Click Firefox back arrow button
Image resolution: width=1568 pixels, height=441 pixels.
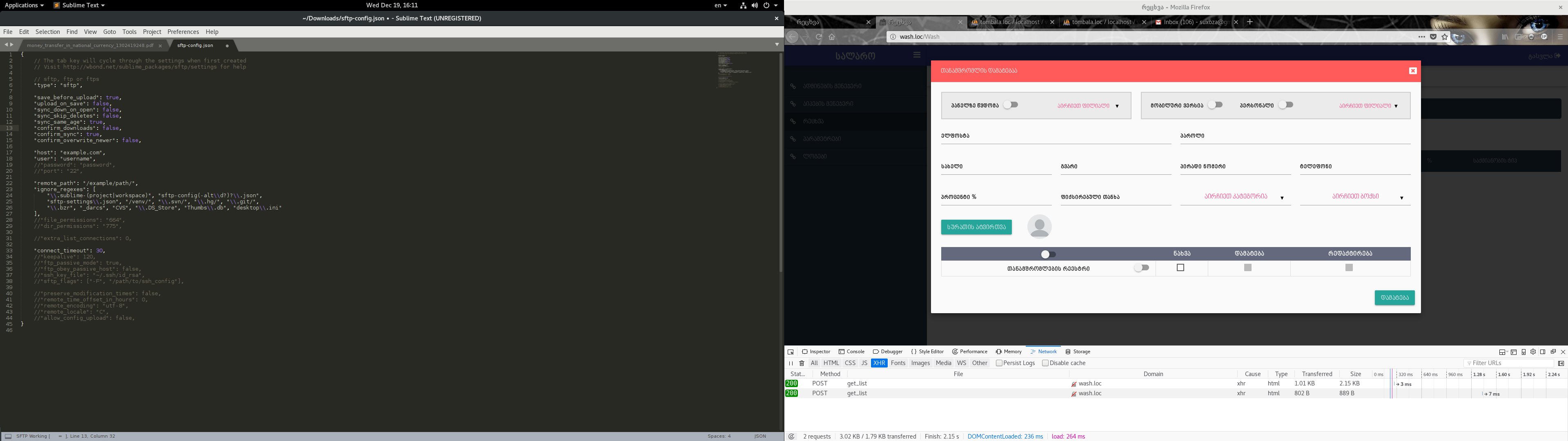(792, 37)
